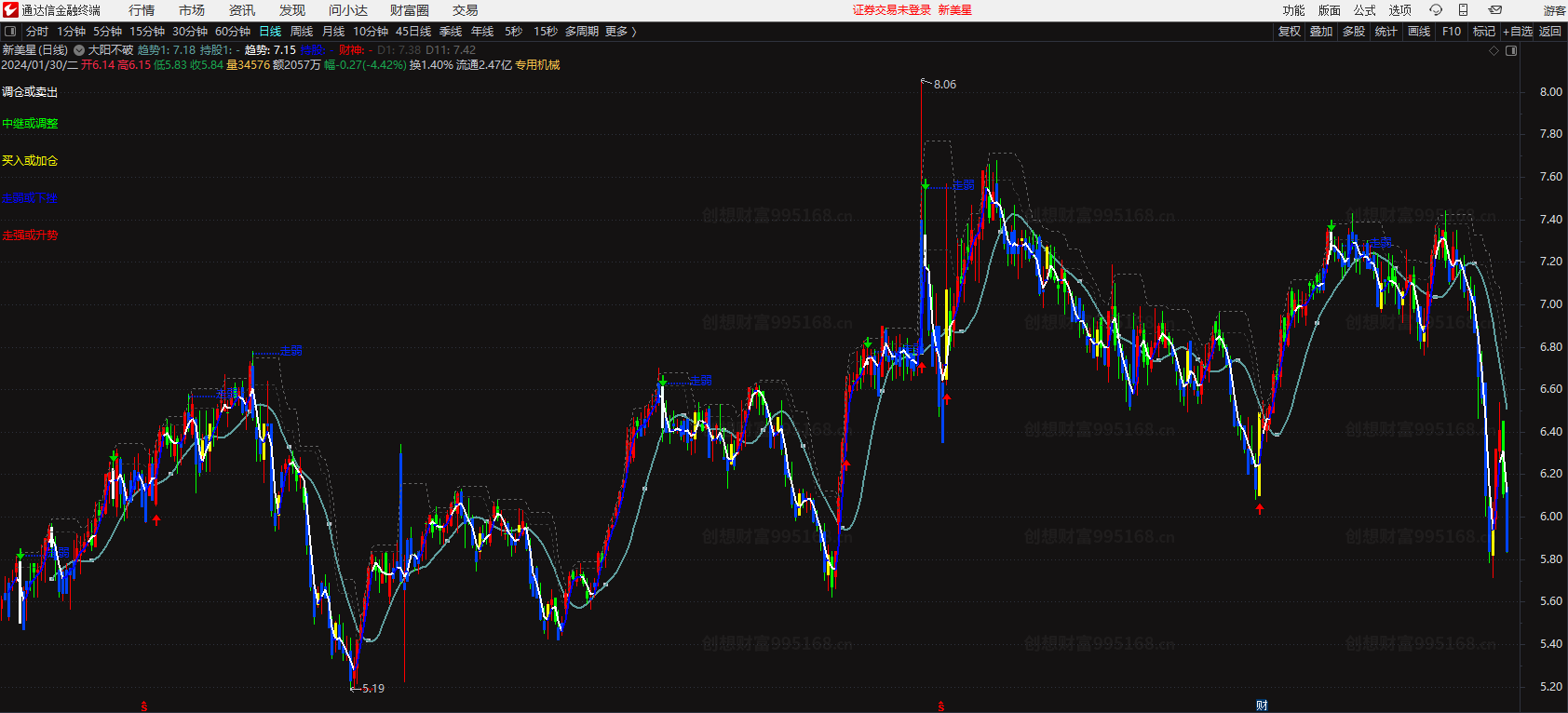This screenshot has height=713, width=1568.
Task: Click the 新美星(日线) stock title
Action: (35, 50)
